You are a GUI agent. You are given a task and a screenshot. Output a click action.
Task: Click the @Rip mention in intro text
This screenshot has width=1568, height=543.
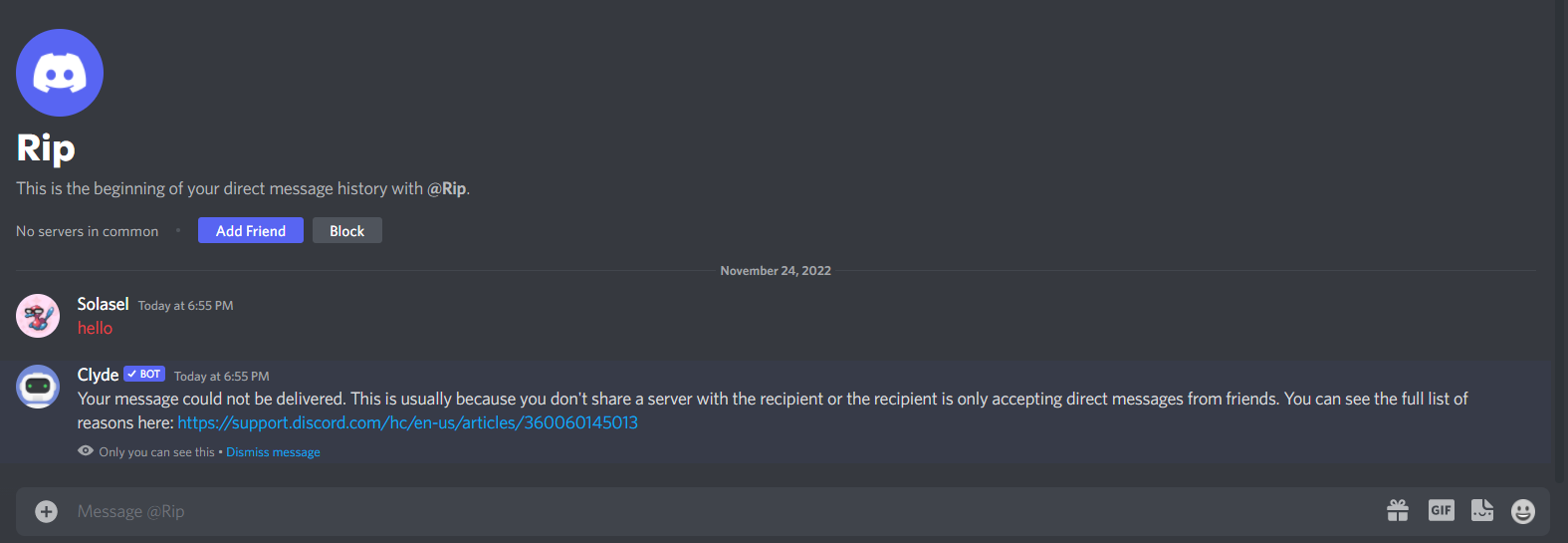(x=447, y=188)
